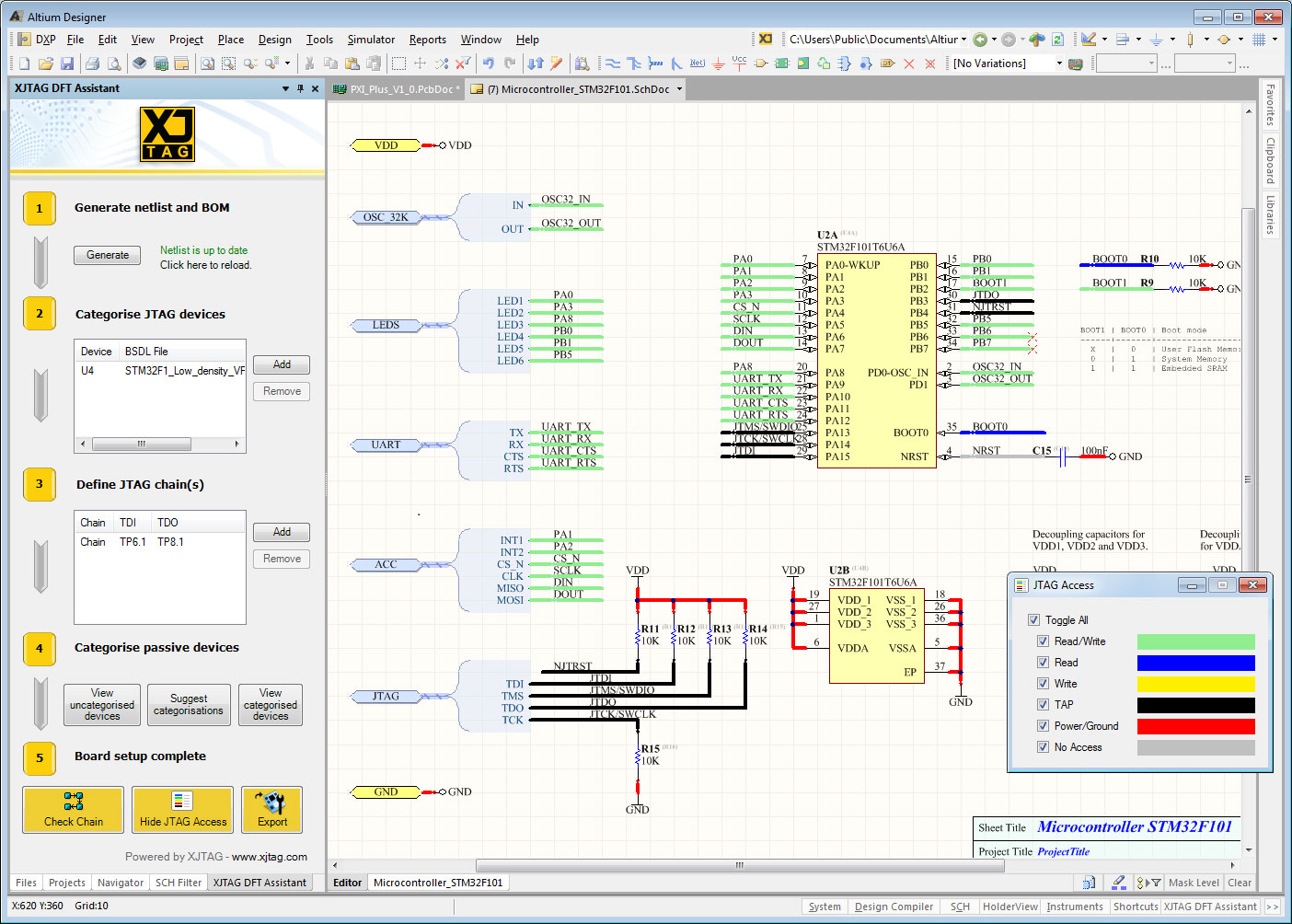This screenshot has height=924, width=1292.
Task: Cut the selection with the scissors icon
Action: 309,64
